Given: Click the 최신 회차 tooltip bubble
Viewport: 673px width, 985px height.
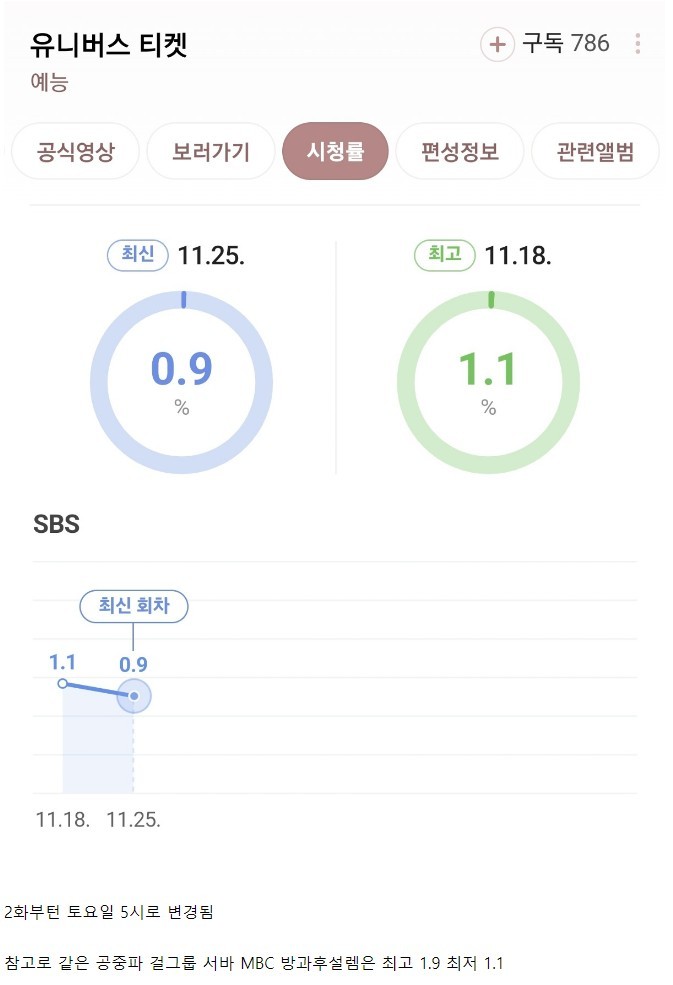Looking at the screenshot, I should [x=134, y=606].
